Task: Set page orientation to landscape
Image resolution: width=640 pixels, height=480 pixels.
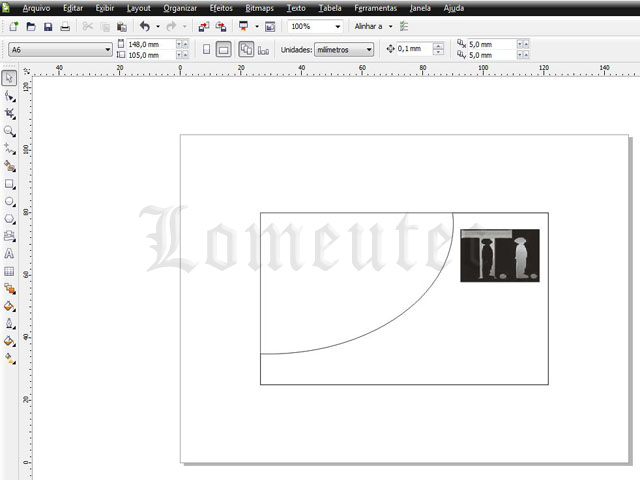Action: pyautogui.click(x=223, y=49)
